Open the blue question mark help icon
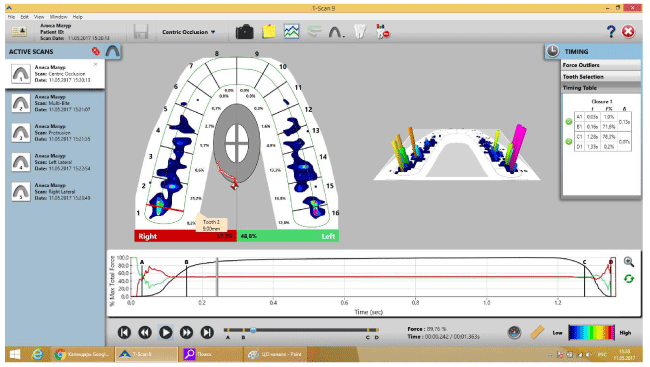Image resolution: width=650 pixels, height=367 pixels. [611, 32]
